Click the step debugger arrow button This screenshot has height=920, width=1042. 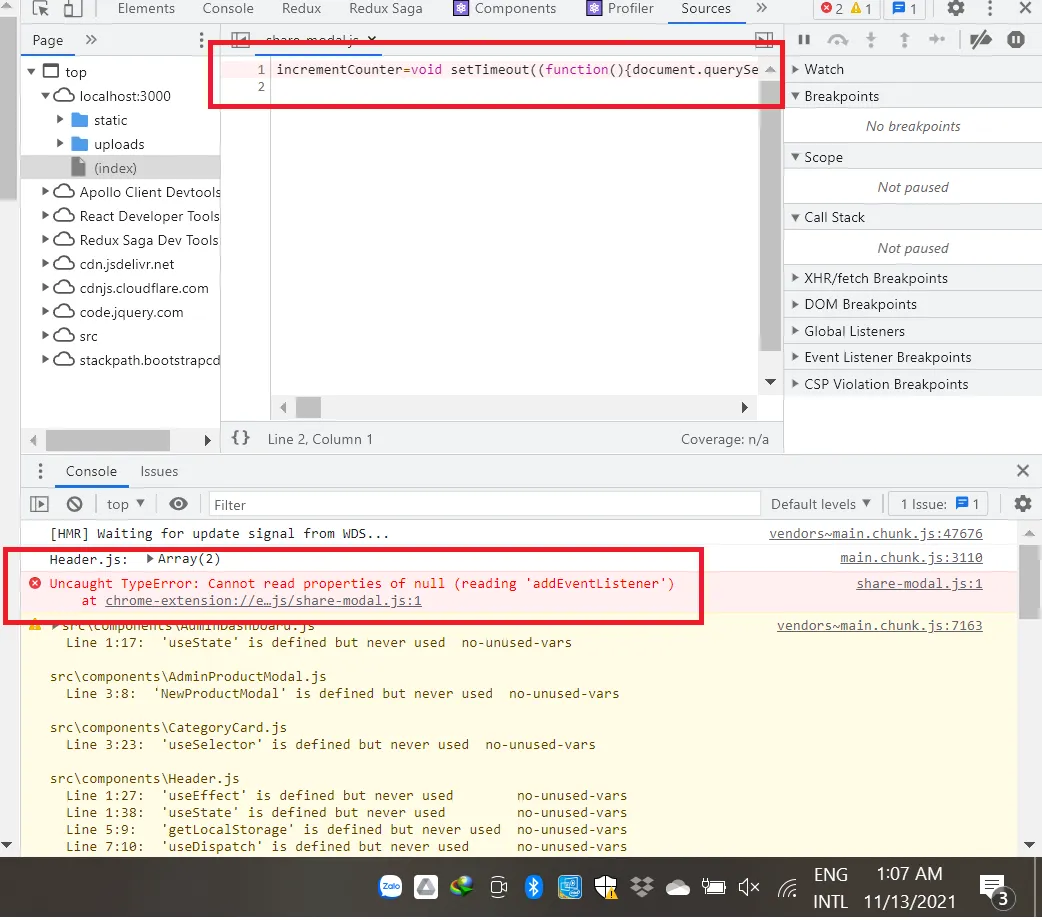pyautogui.click(x=937, y=40)
